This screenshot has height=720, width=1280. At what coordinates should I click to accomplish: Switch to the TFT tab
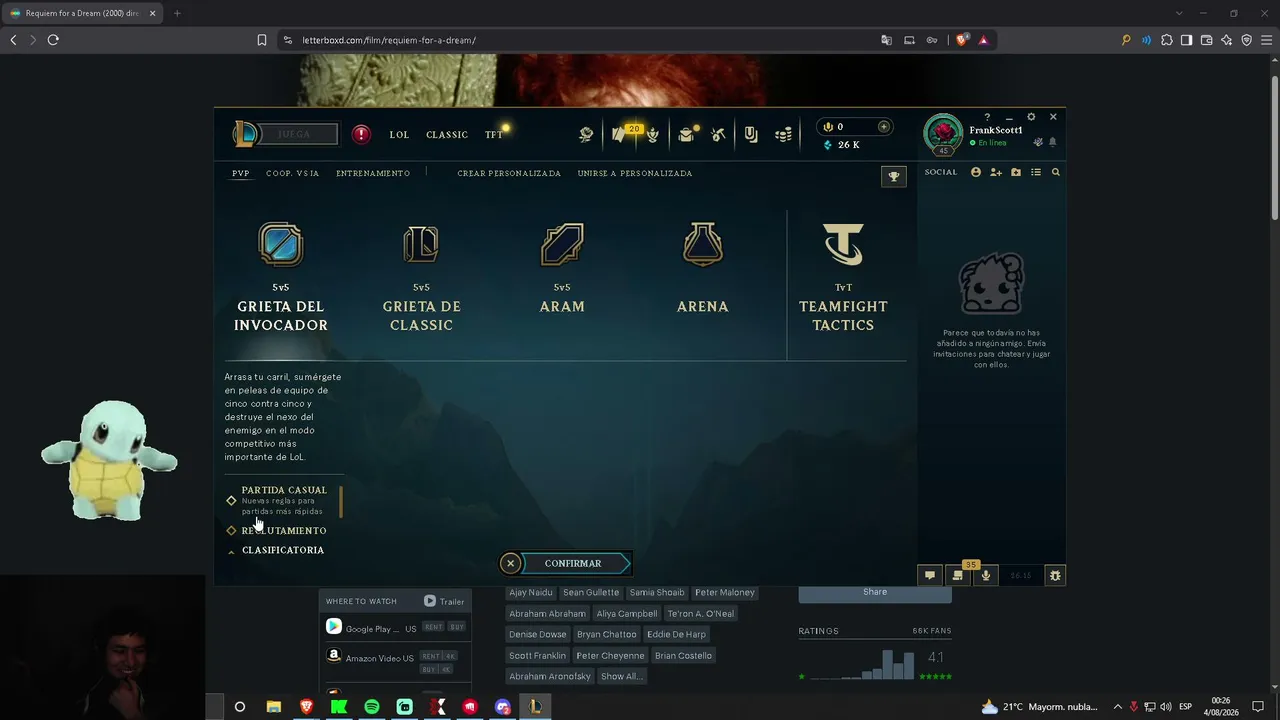coord(494,135)
